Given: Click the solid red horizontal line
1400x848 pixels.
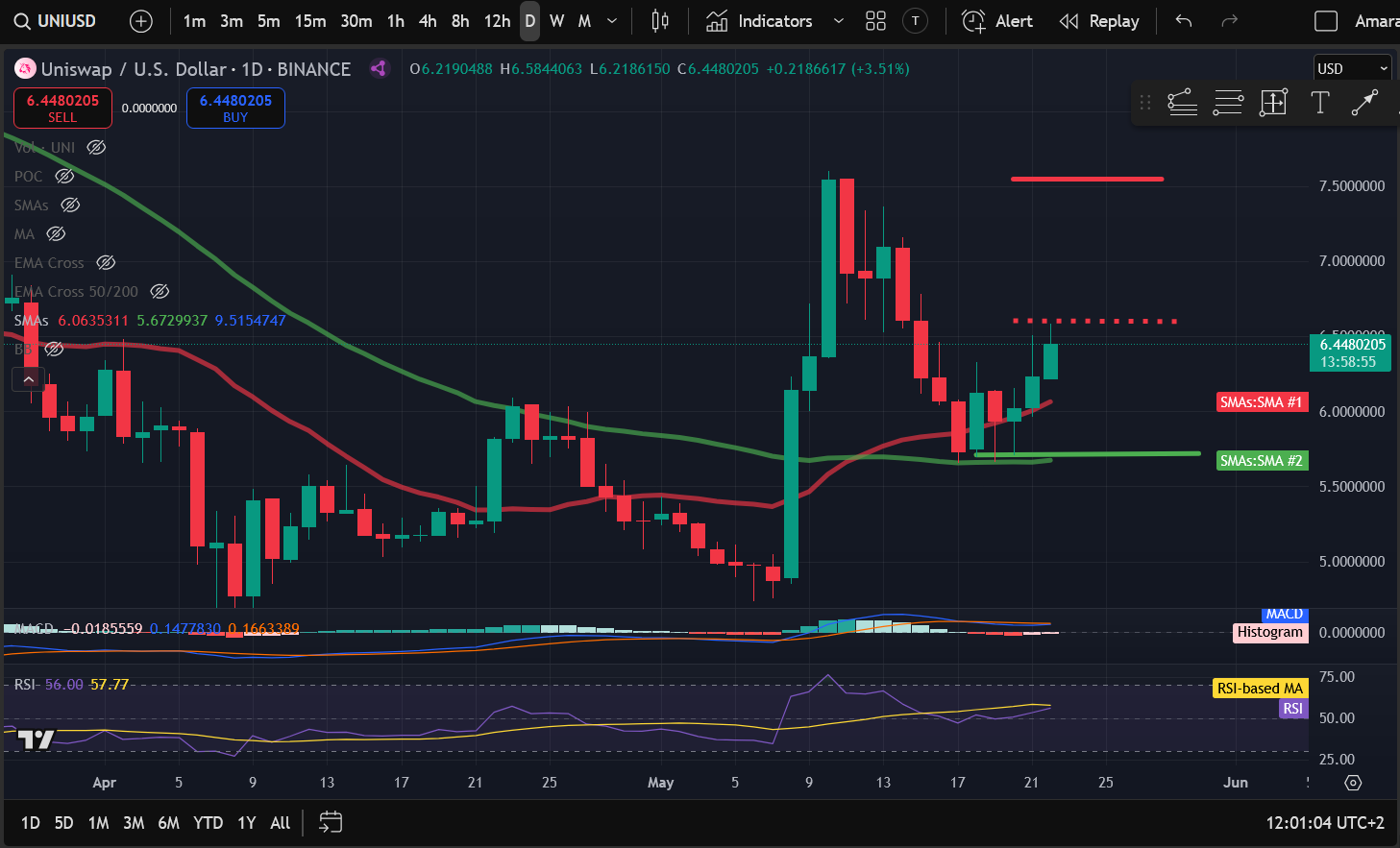Looking at the screenshot, I should click(1087, 179).
